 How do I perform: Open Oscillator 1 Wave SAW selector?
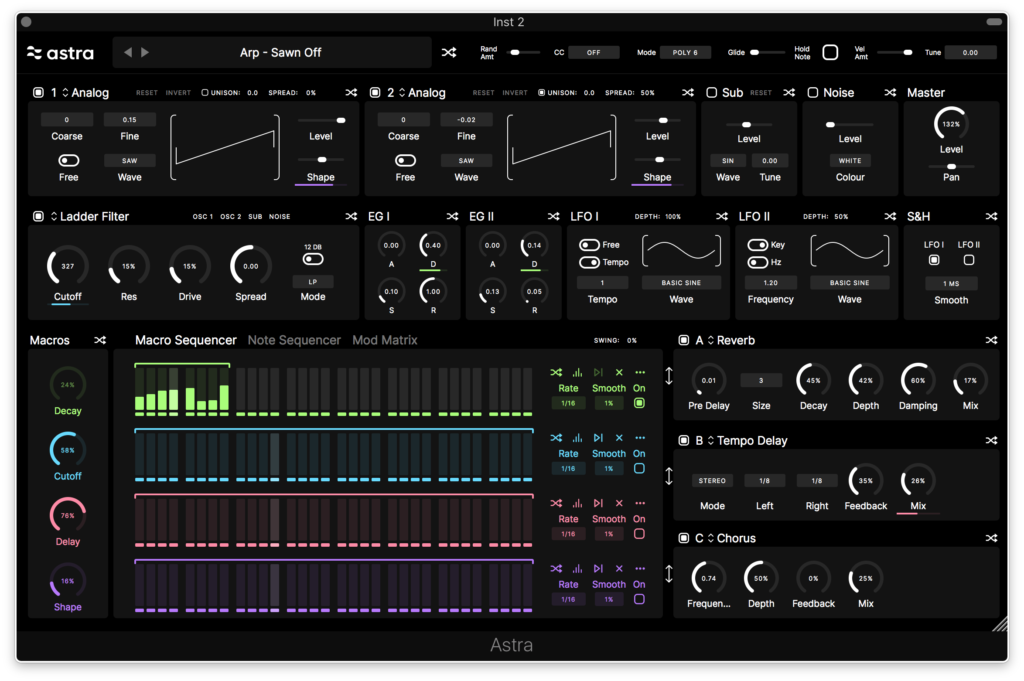pos(129,160)
